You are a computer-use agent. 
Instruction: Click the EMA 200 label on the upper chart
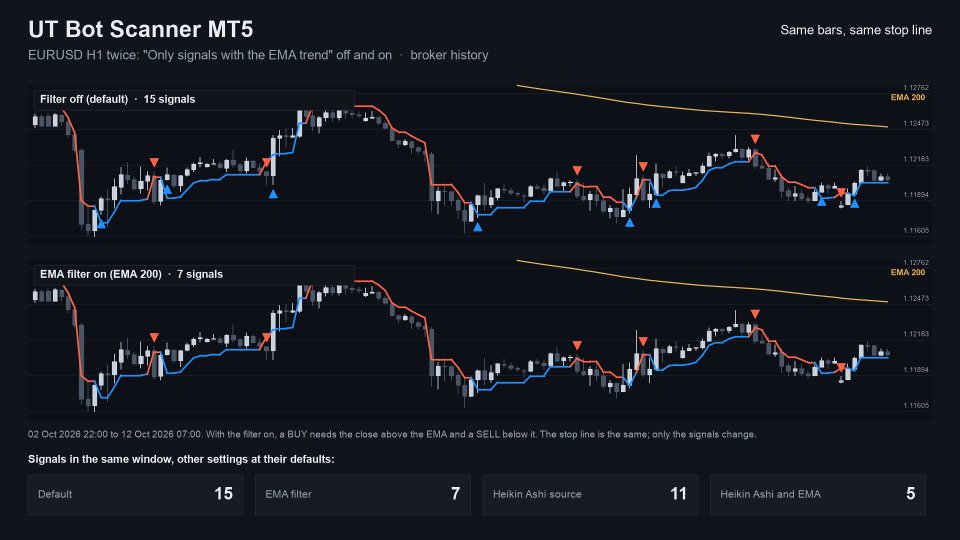908,97
